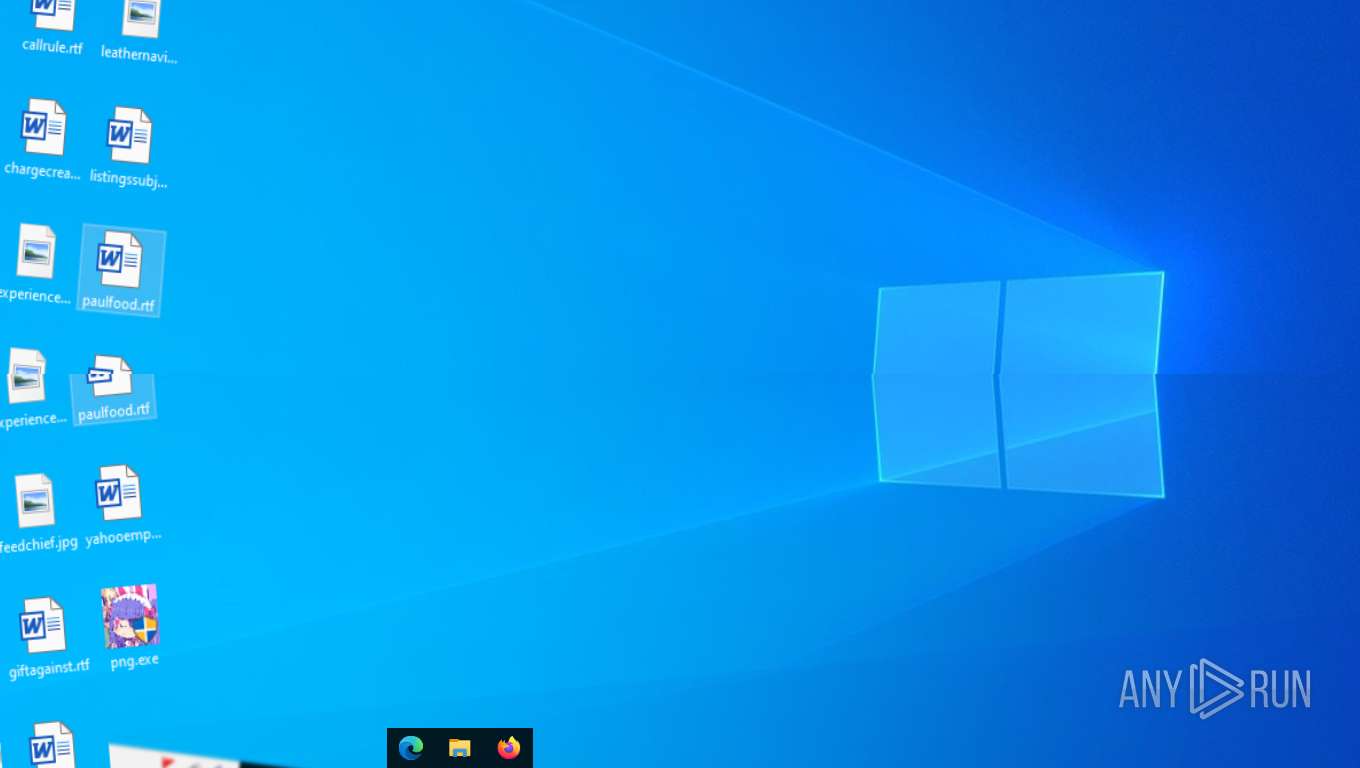Select the chargecrea... Word document icon
The image size is (1360, 768).
coord(43,140)
